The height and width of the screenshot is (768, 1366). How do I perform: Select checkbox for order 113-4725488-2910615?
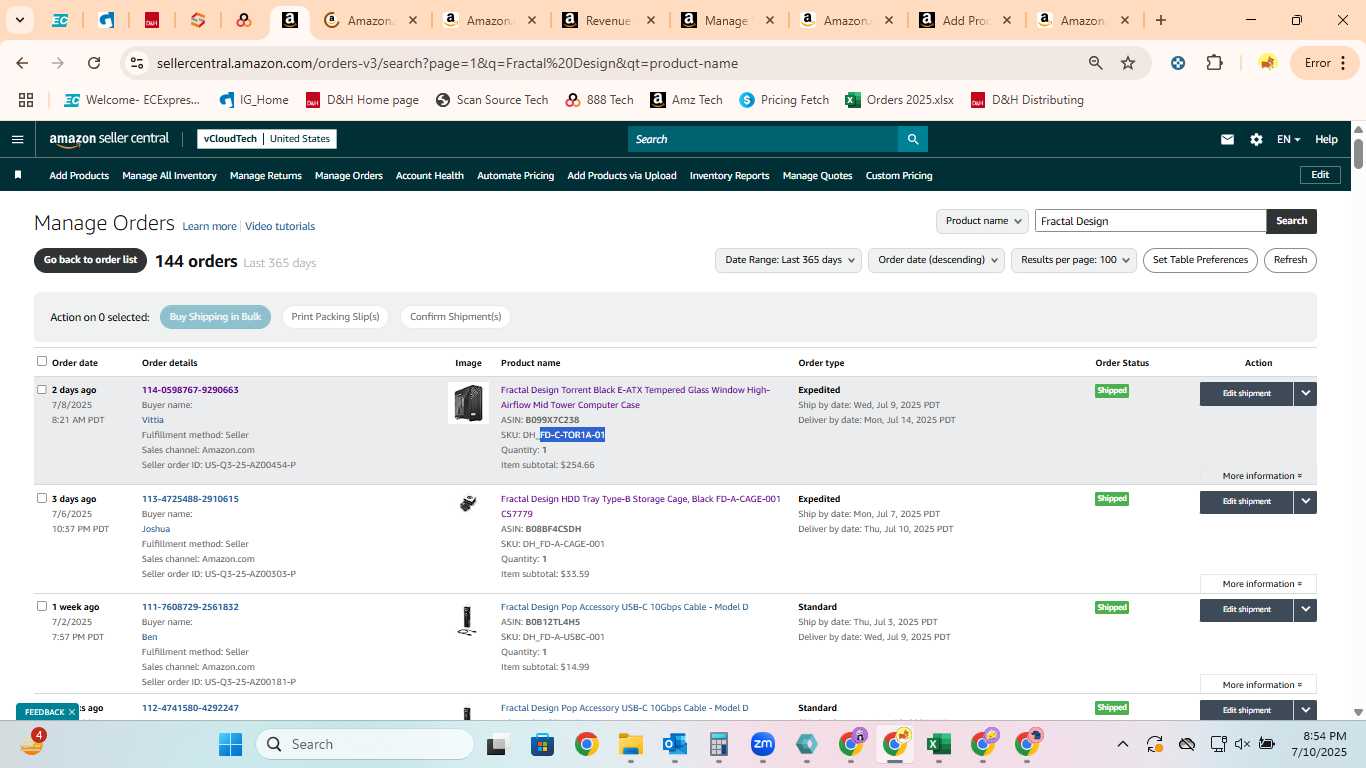pyautogui.click(x=42, y=498)
